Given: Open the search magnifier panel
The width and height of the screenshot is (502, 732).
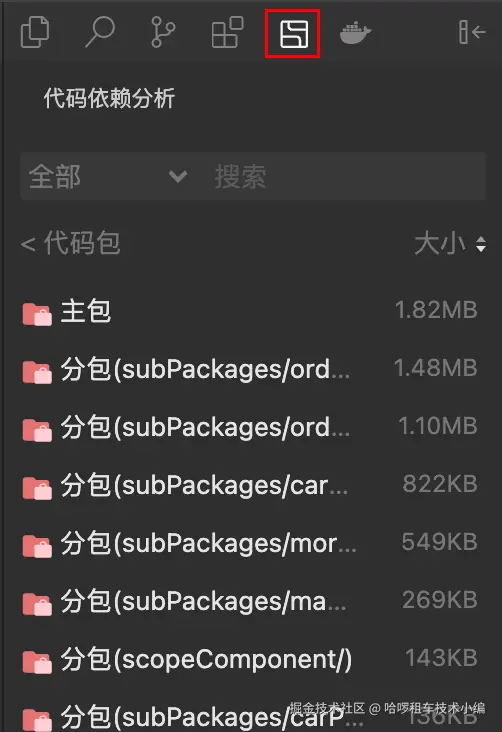Looking at the screenshot, I should click(99, 32).
